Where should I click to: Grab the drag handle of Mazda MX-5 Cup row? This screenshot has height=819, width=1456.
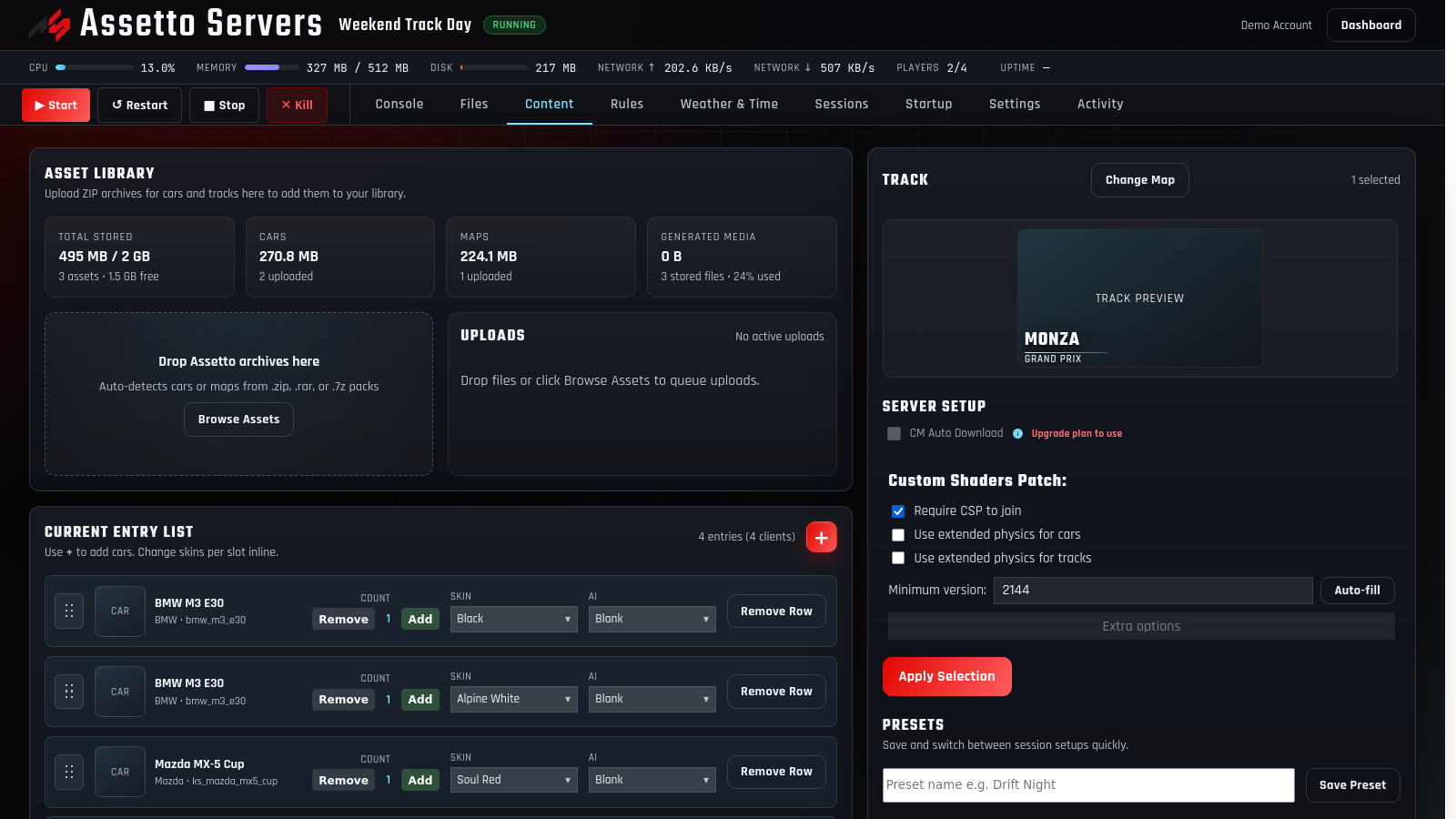click(x=69, y=772)
